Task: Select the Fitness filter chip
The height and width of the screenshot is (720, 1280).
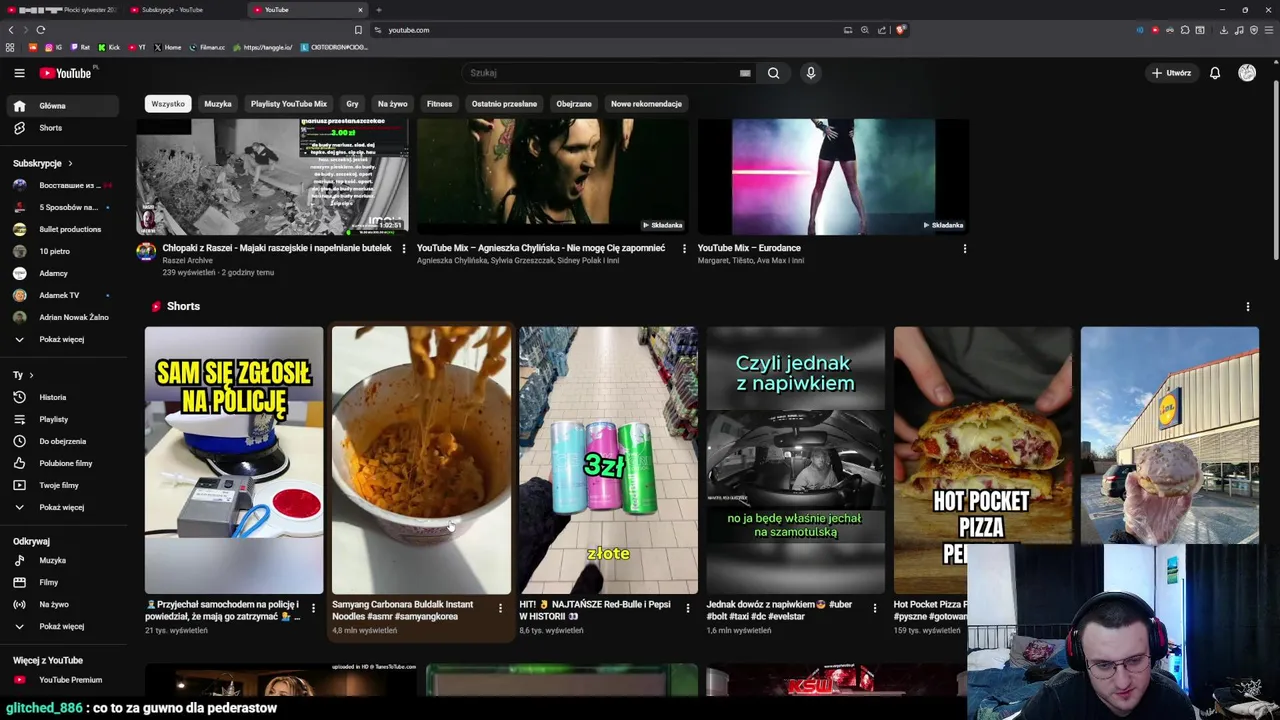Action: 439,104
